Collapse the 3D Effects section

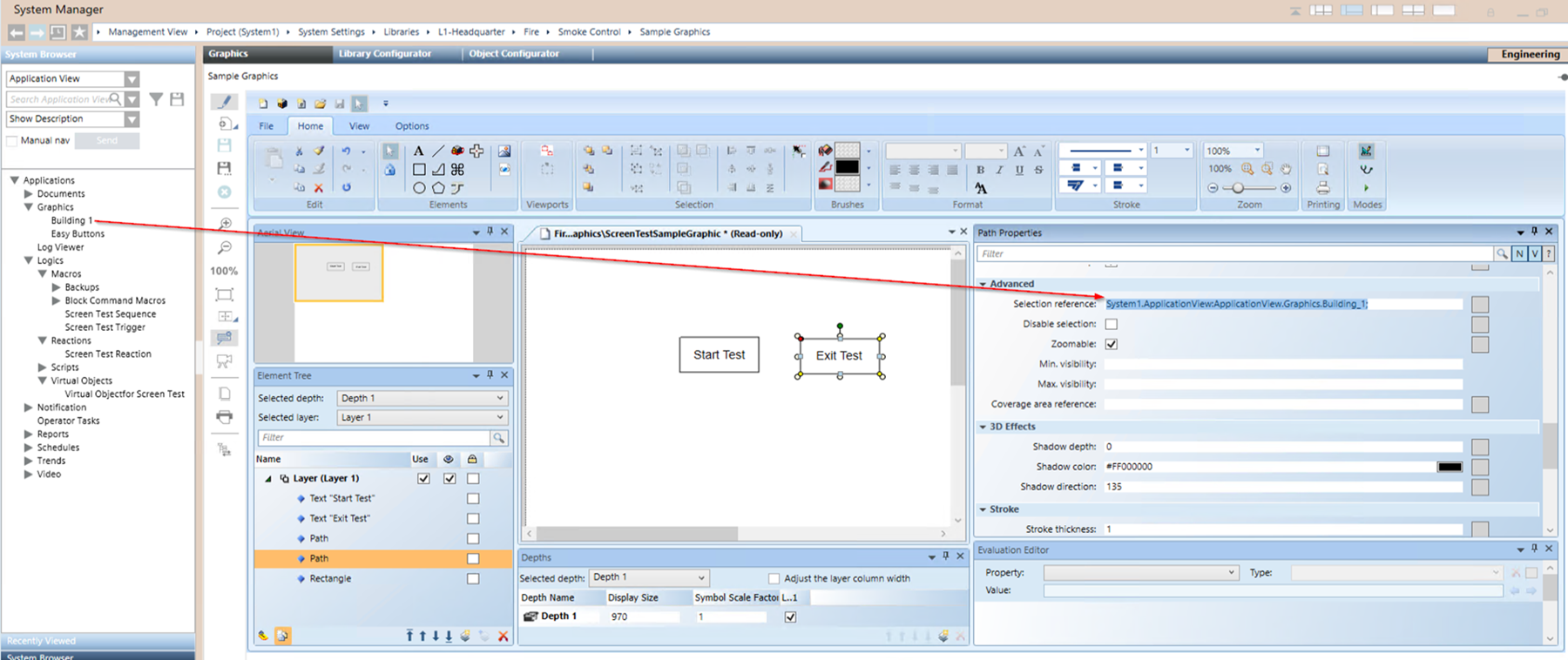tap(983, 427)
